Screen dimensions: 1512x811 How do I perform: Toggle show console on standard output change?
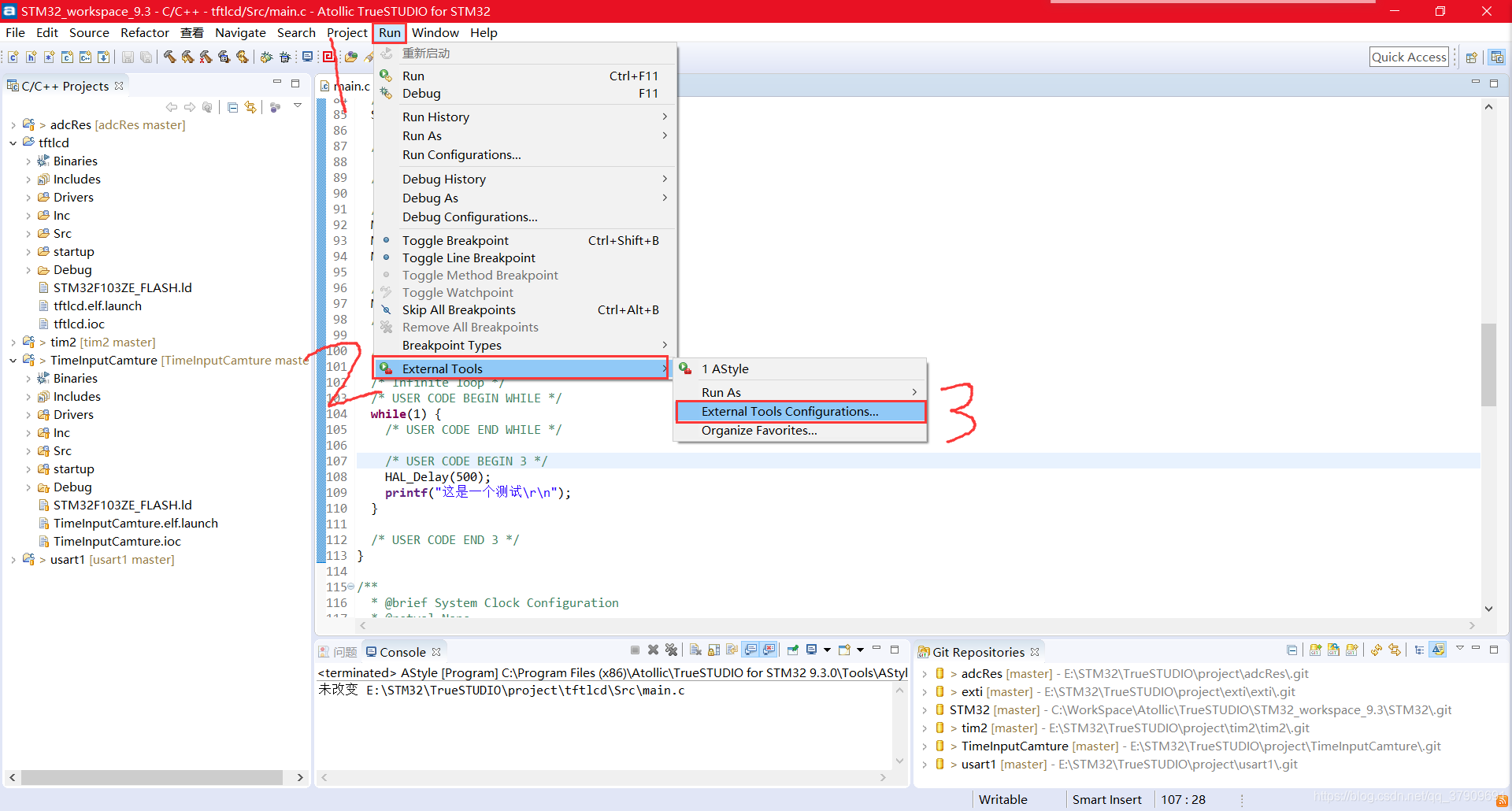click(750, 650)
